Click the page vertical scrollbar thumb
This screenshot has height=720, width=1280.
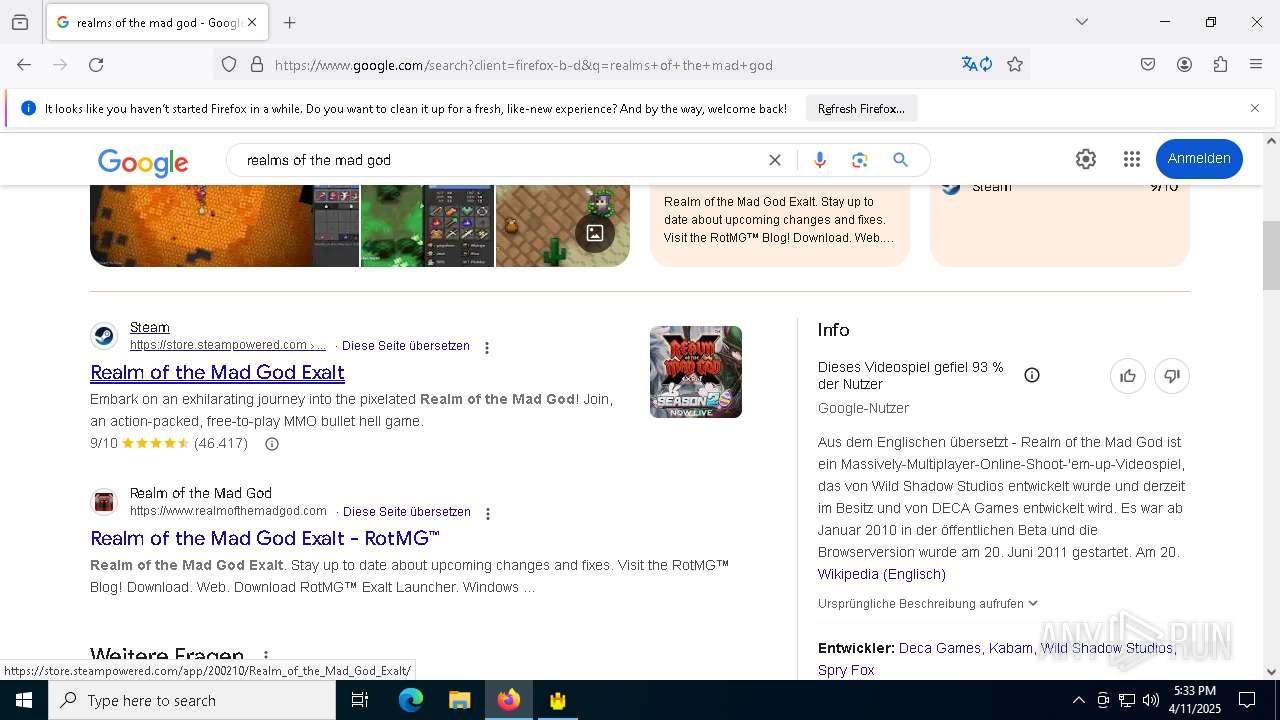coord(1271,254)
